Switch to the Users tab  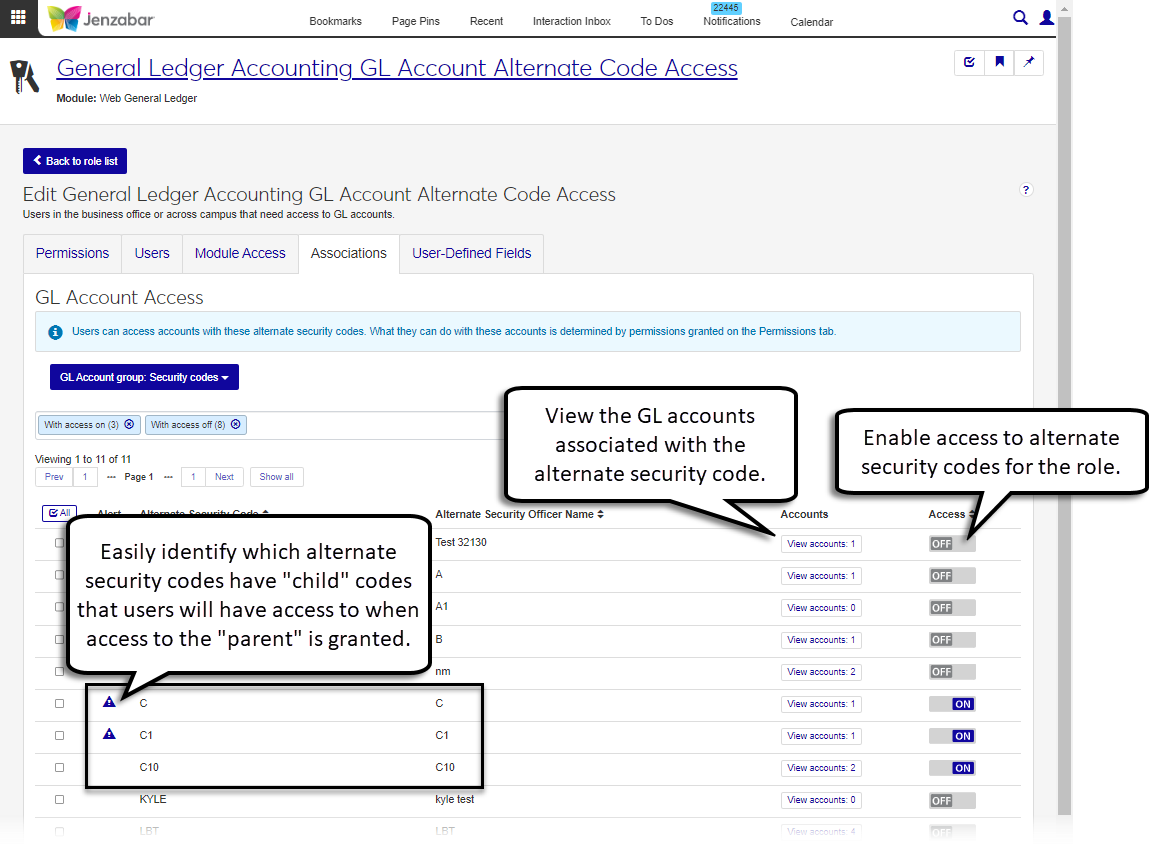(152, 253)
